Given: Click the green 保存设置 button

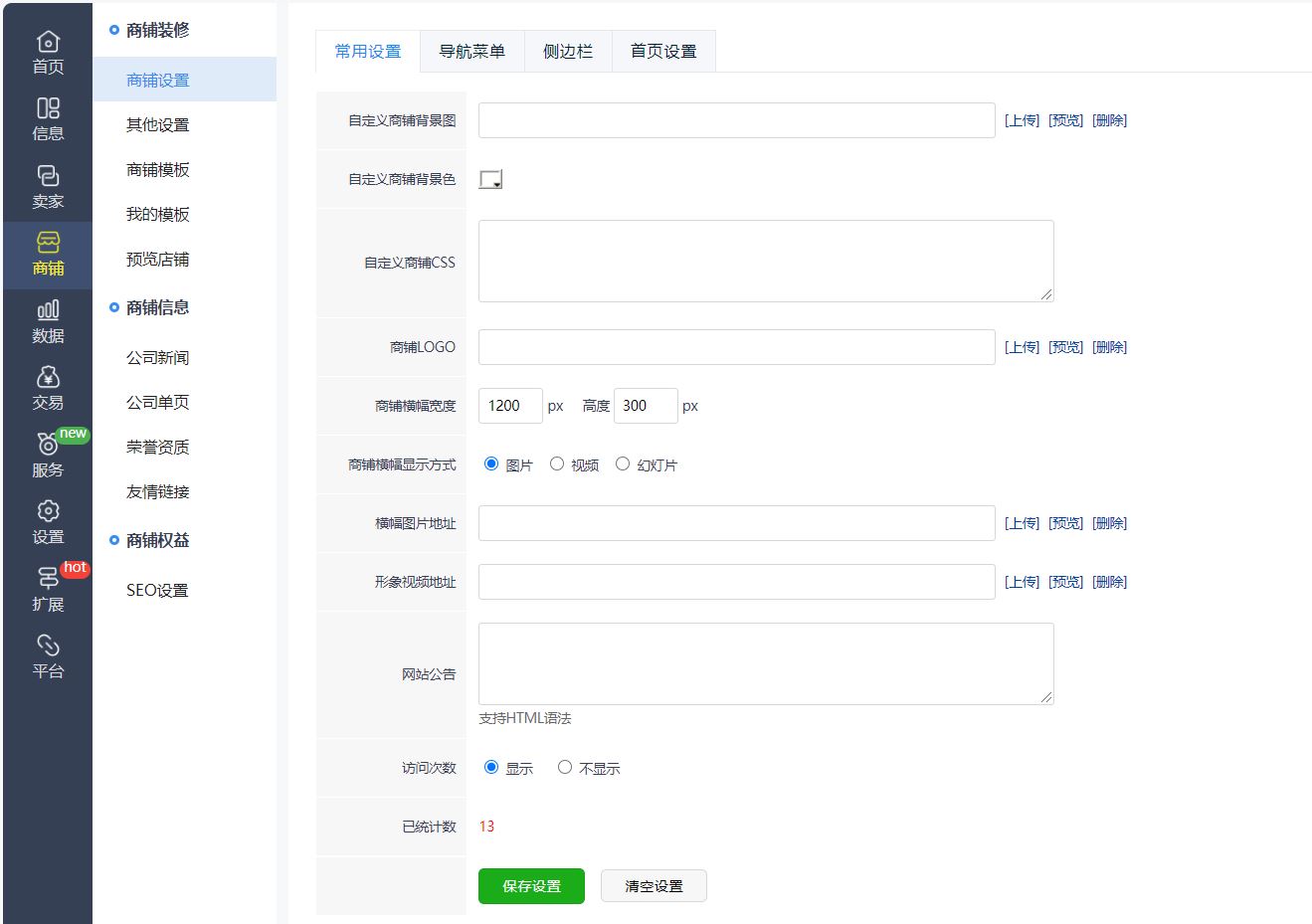Looking at the screenshot, I should pos(531,886).
